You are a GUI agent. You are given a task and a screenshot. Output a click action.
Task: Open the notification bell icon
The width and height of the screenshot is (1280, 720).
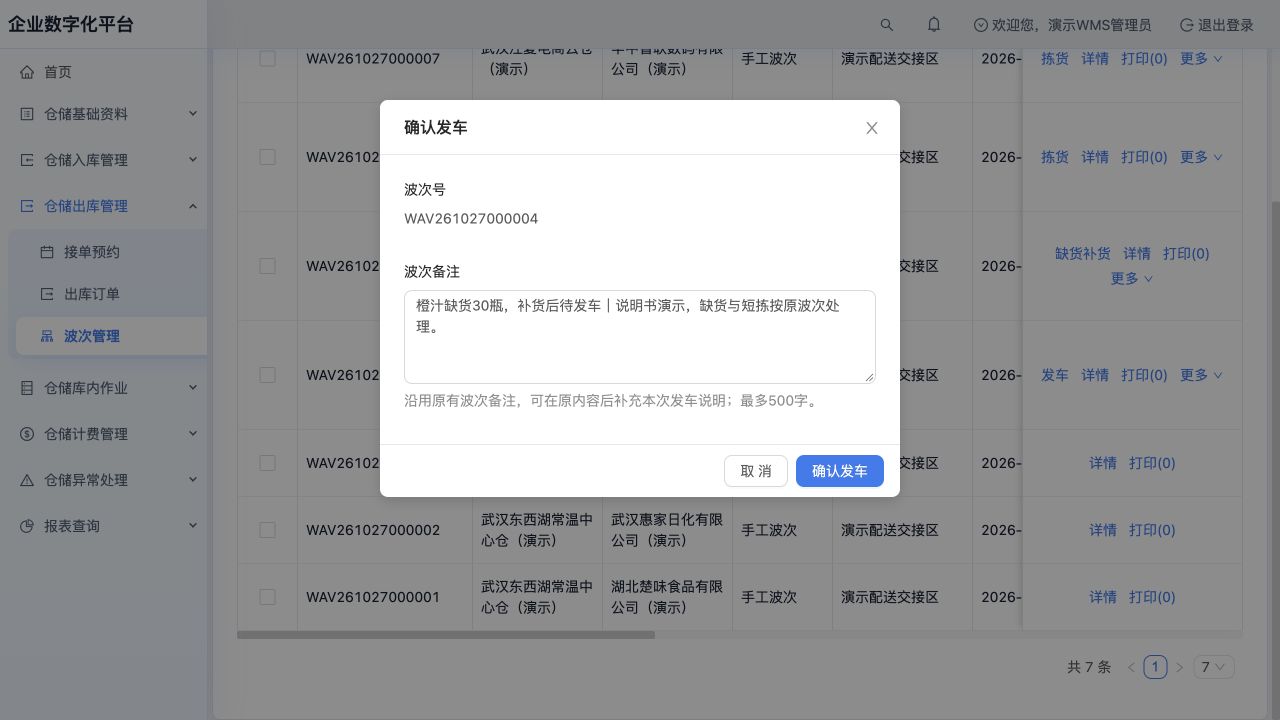coord(934,25)
